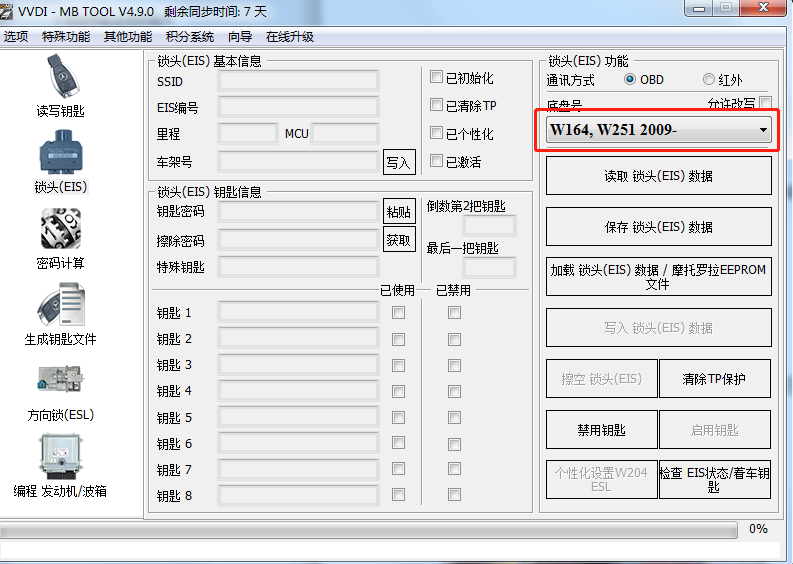The image size is (793, 564).
Task: Click the VVDI app icon in title bar
Action: (12, 10)
